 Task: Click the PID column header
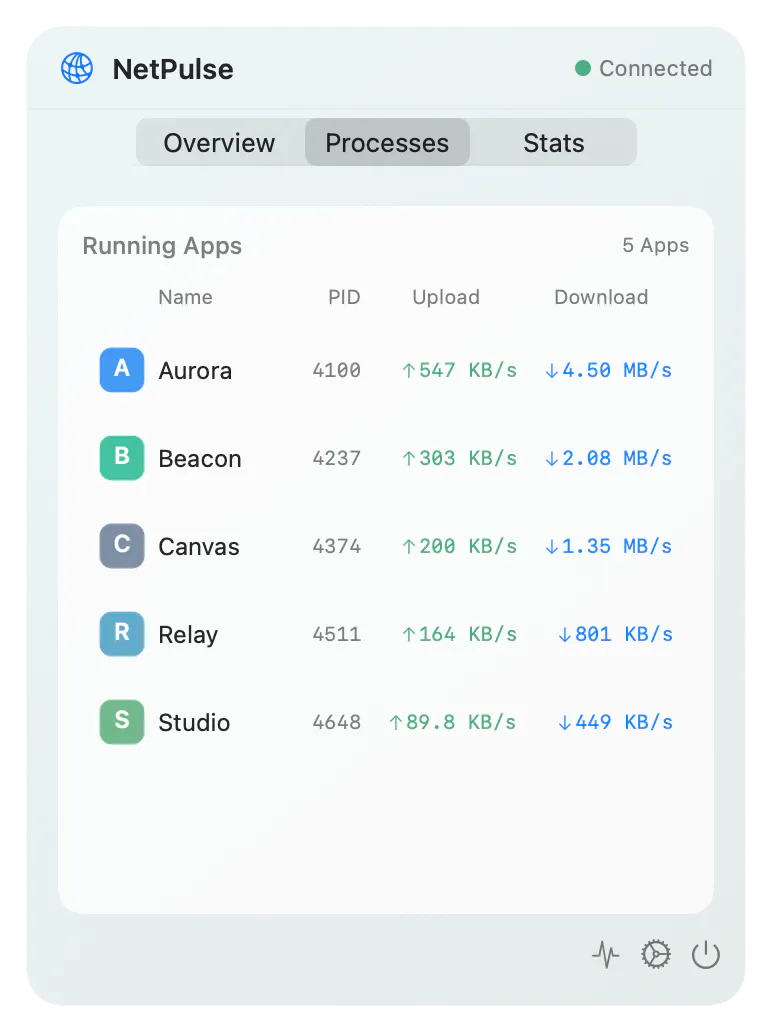tap(344, 297)
